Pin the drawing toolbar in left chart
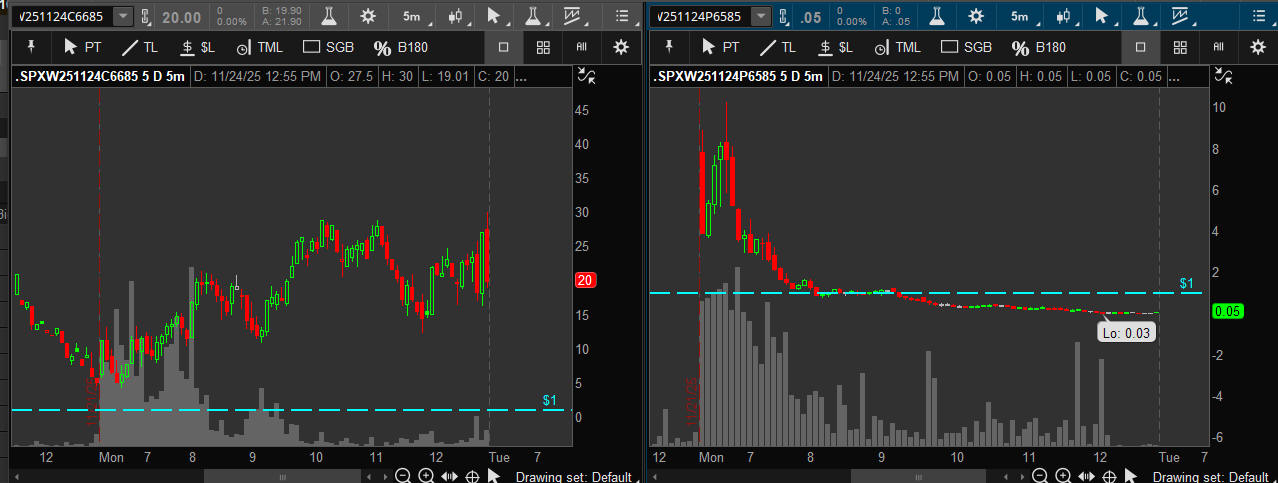Viewport: 1278px width, 483px height. (x=32, y=47)
